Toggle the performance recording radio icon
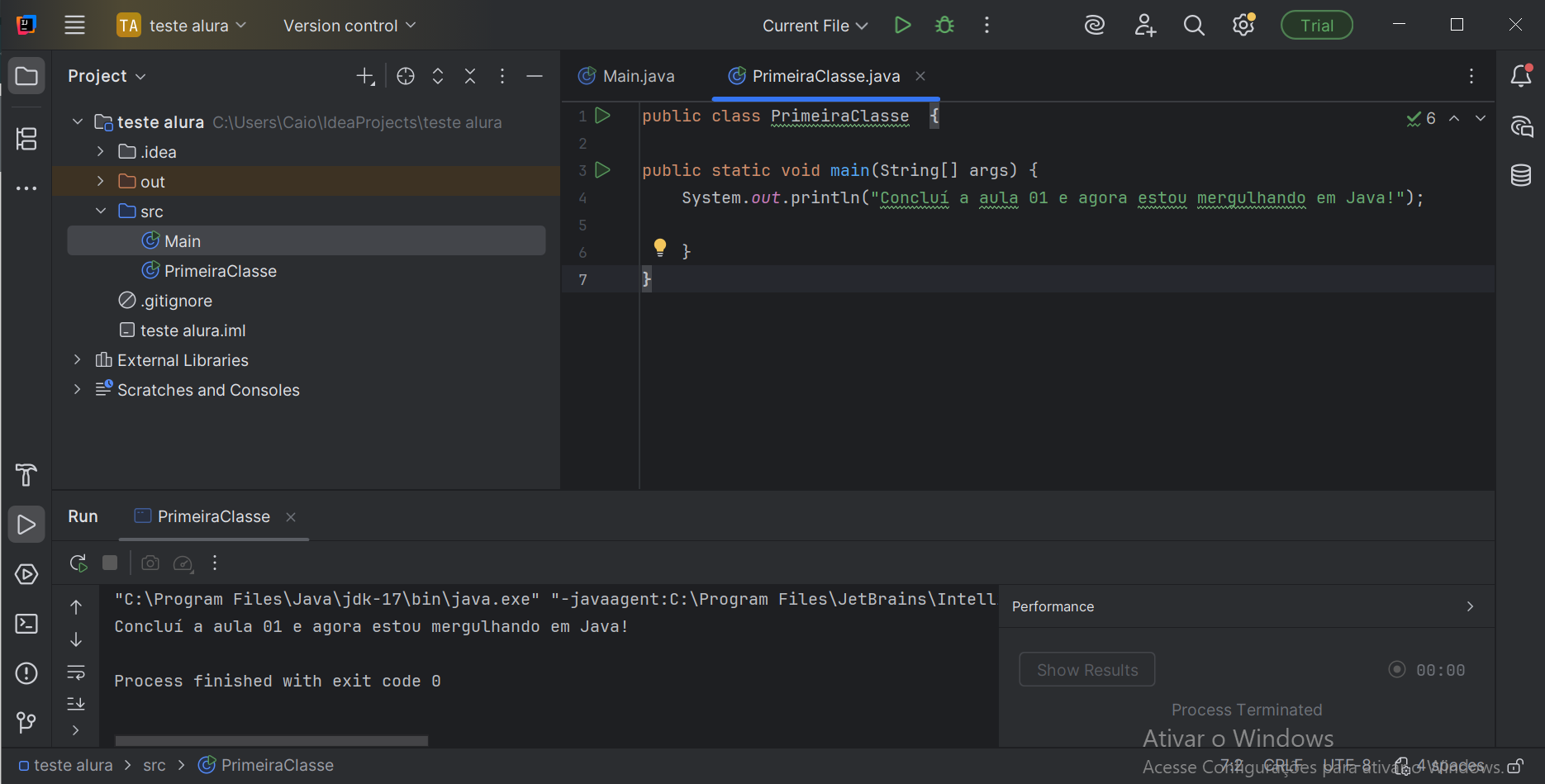The width and height of the screenshot is (1545, 784). pos(1396,670)
